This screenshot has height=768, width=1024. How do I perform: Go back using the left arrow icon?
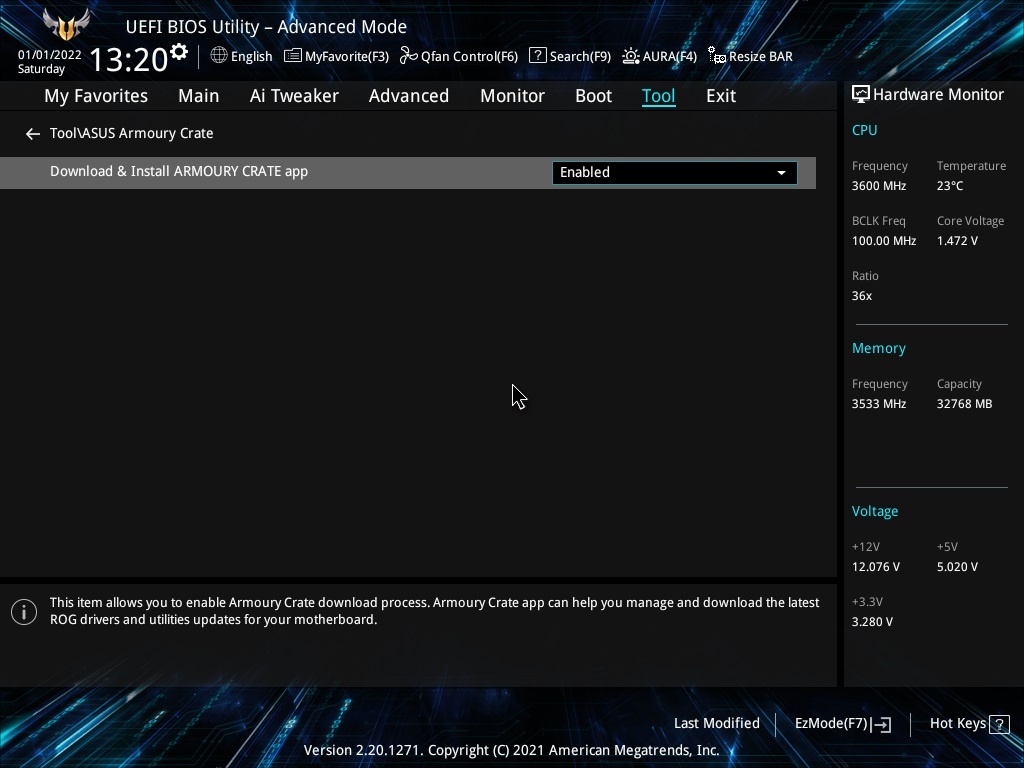tap(33, 134)
